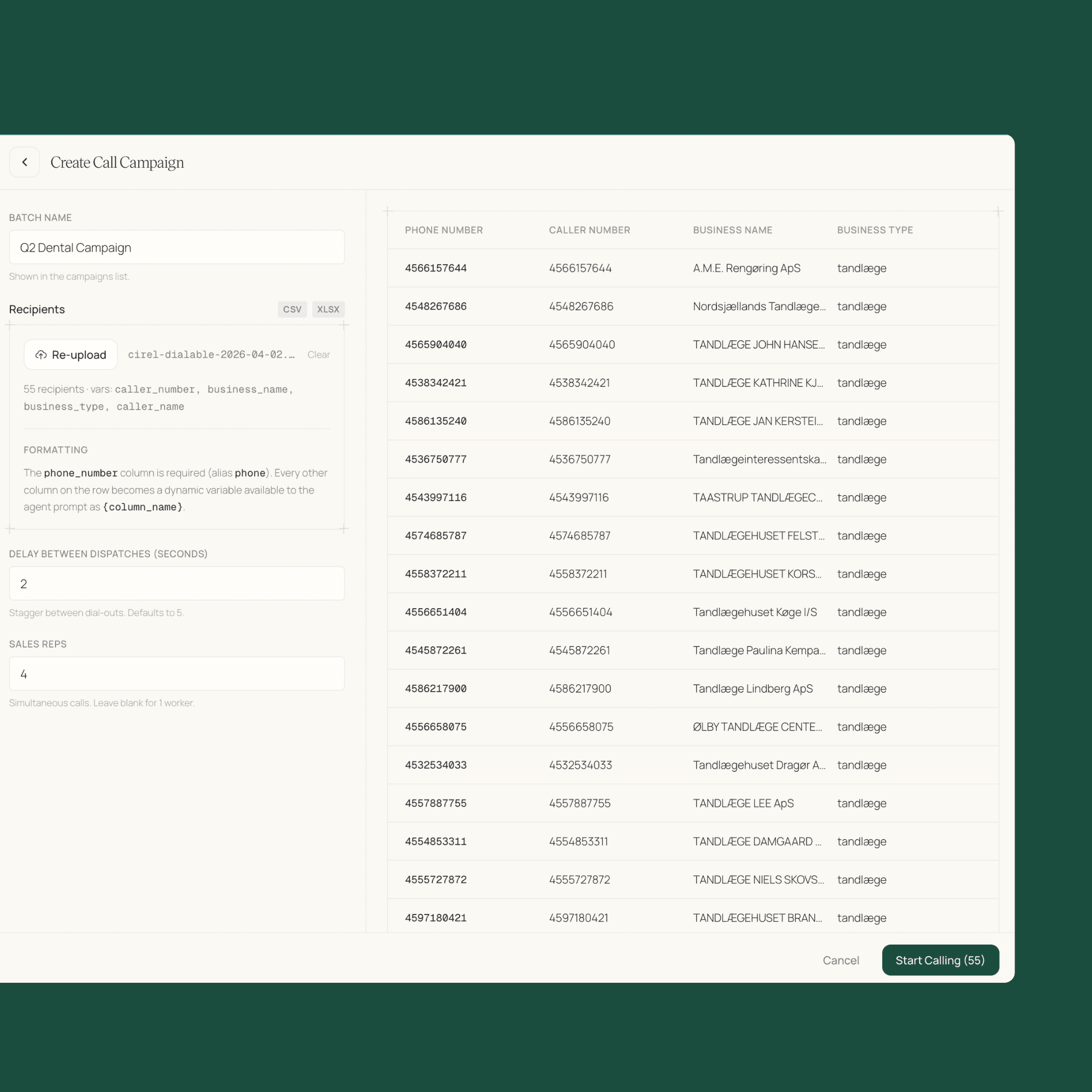
Task: Click the TAASTRUP TANDLÆGEC... cell
Action: coord(757,497)
